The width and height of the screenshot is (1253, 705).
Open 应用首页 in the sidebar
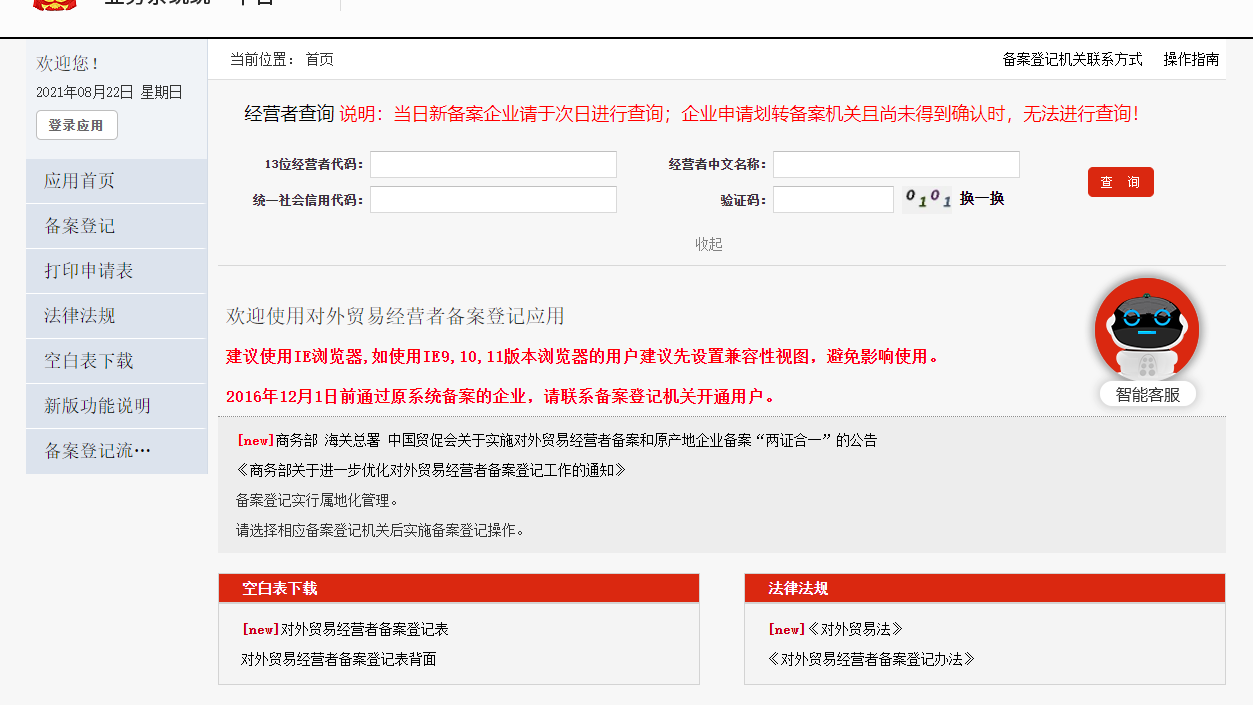point(80,181)
